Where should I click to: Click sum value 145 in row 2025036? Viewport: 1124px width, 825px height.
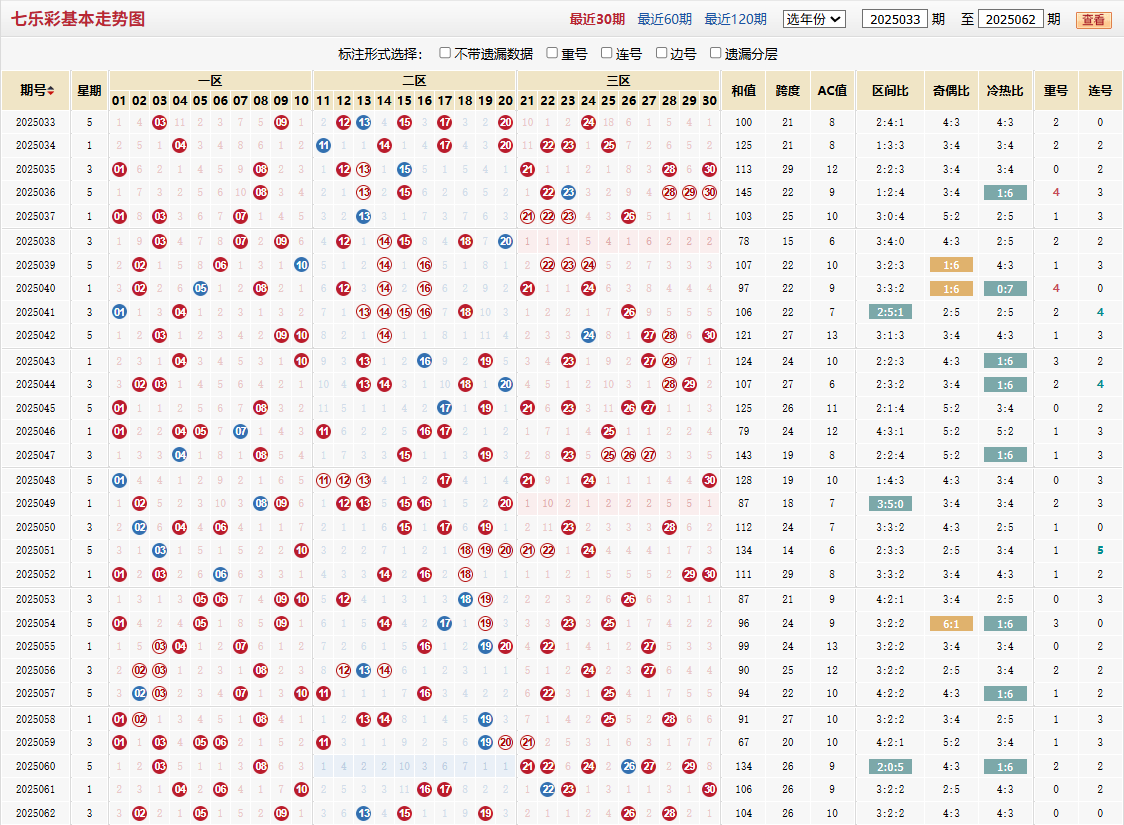pos(743,192)
